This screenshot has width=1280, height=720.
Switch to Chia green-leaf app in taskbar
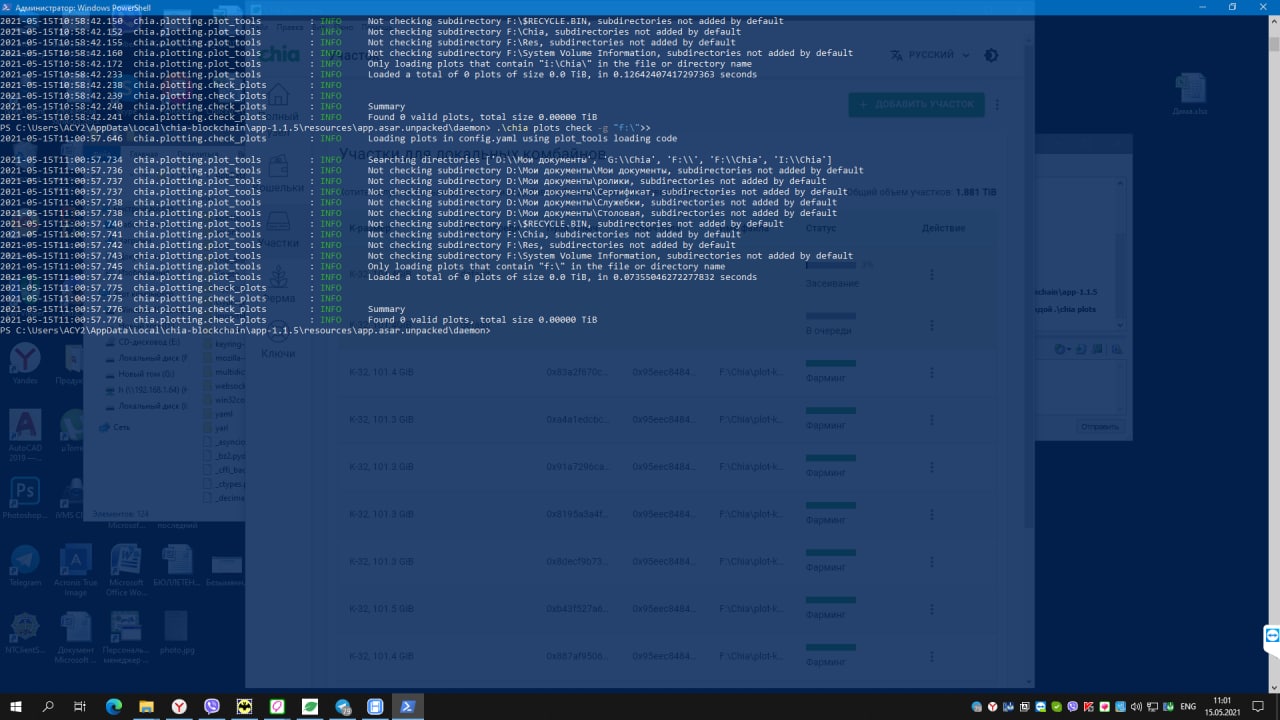310,706
